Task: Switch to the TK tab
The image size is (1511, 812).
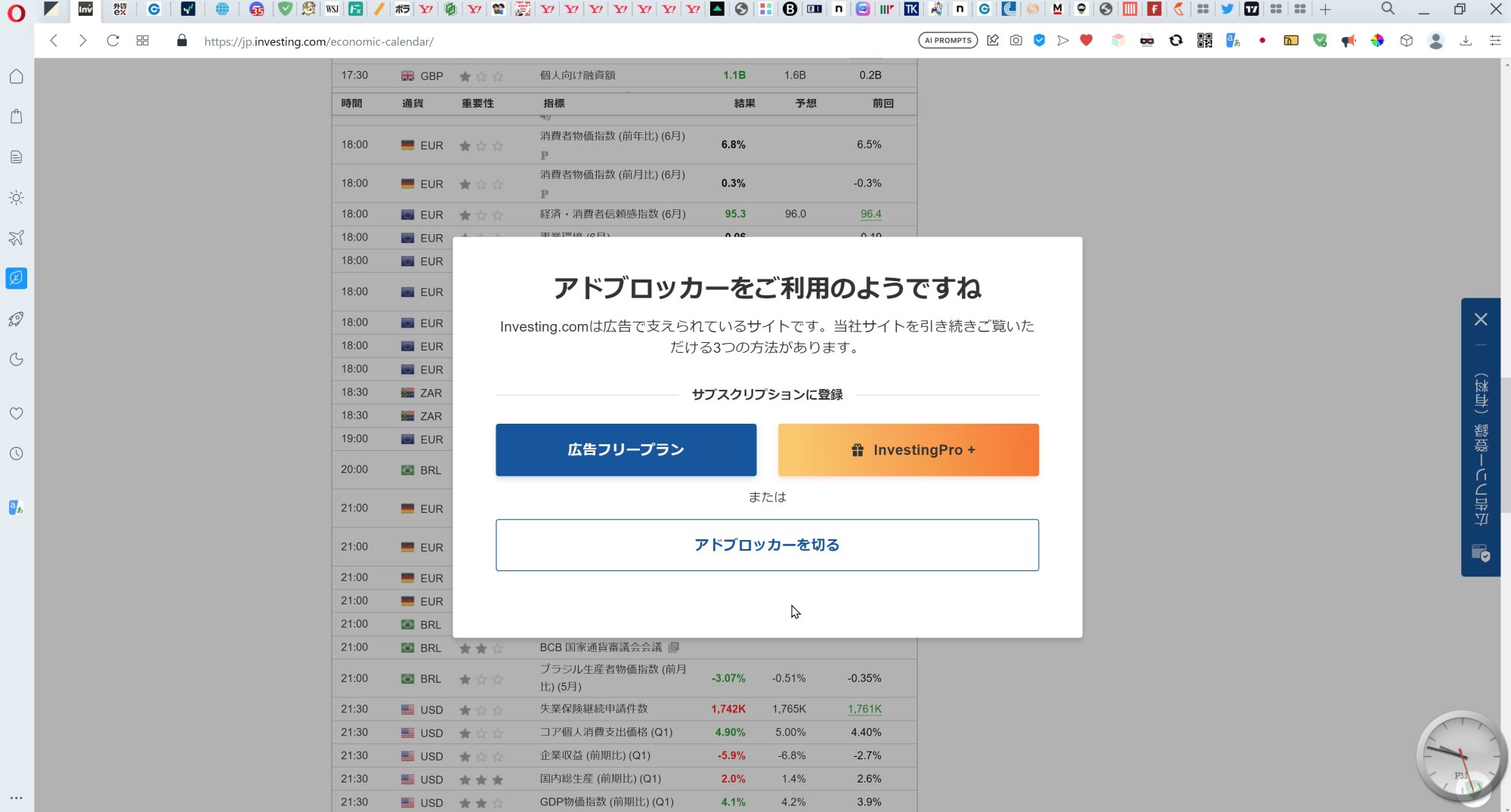Action: 911,9
